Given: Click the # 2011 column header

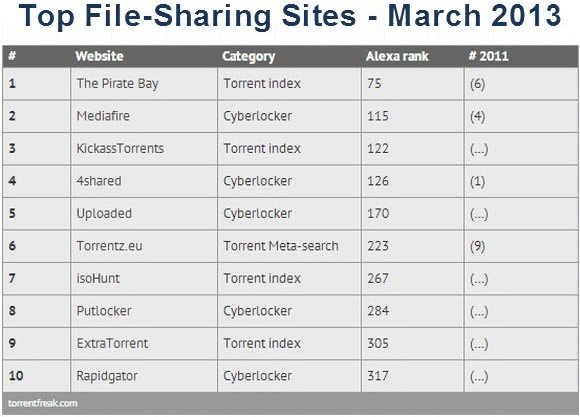Looking at the screenshot, I should point(488,56).
